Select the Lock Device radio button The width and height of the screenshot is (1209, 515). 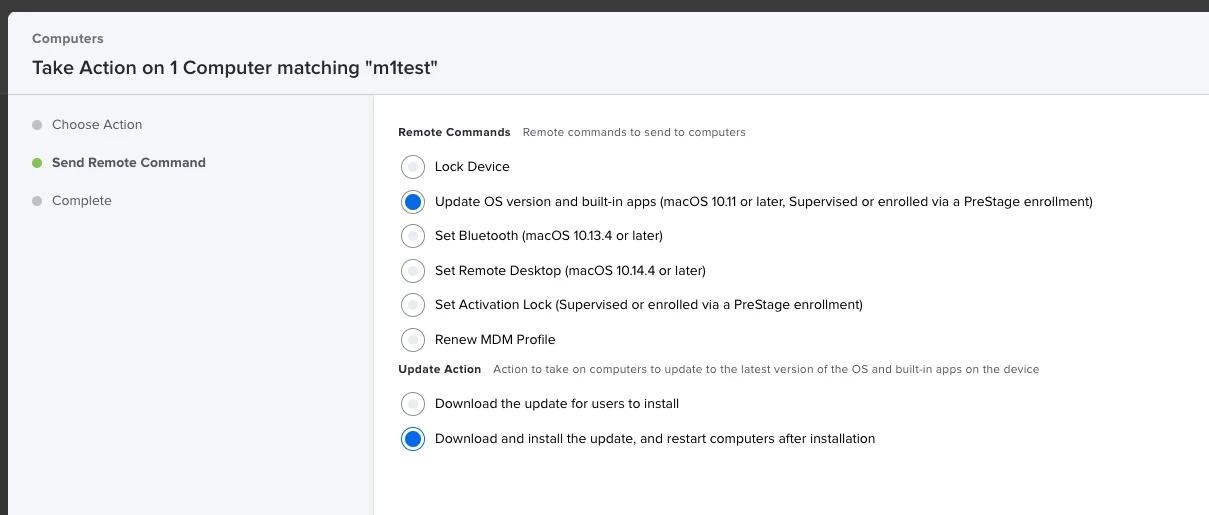point(413,167)
